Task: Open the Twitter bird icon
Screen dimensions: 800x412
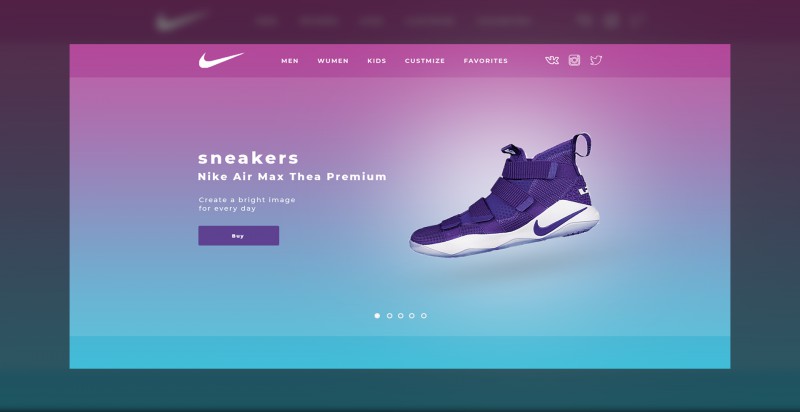Action: (x=596, y=61)
